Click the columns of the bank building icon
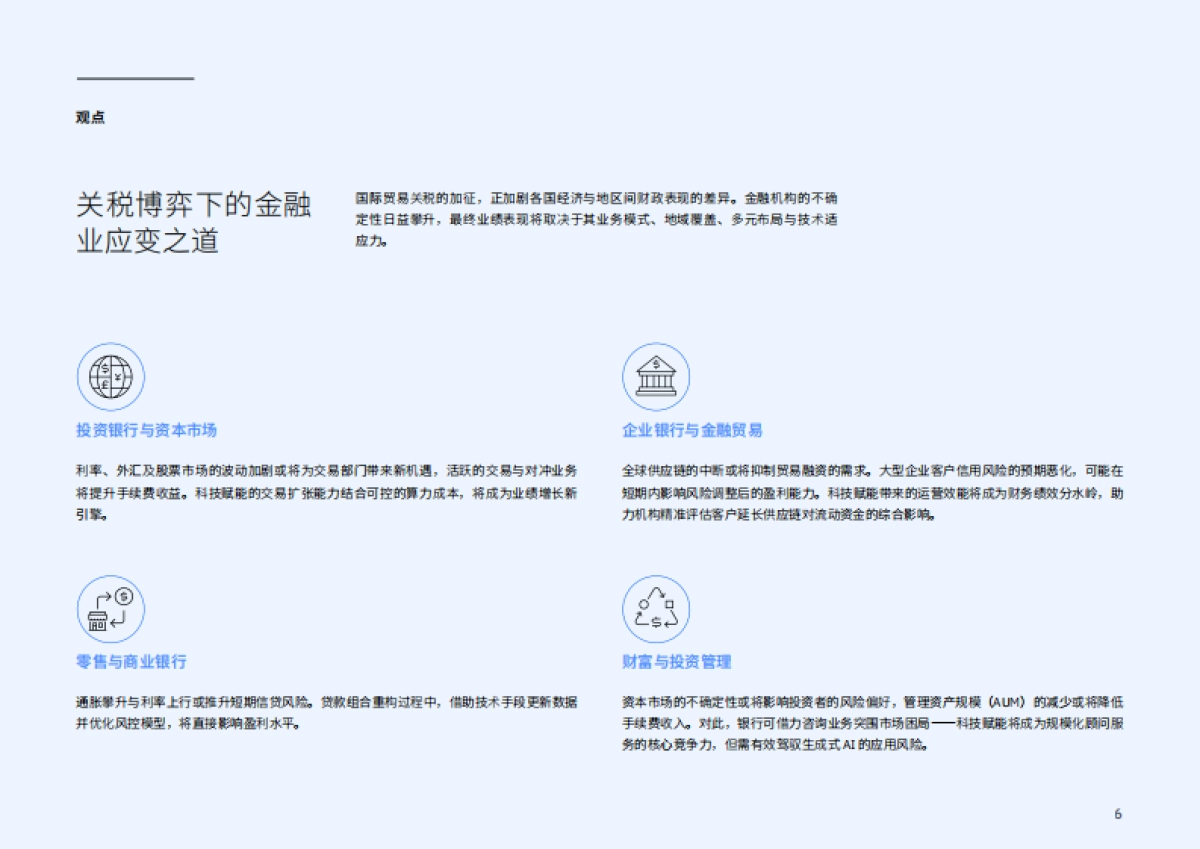The width and height of the screenshot is (1200, 849). click(655, 381)
